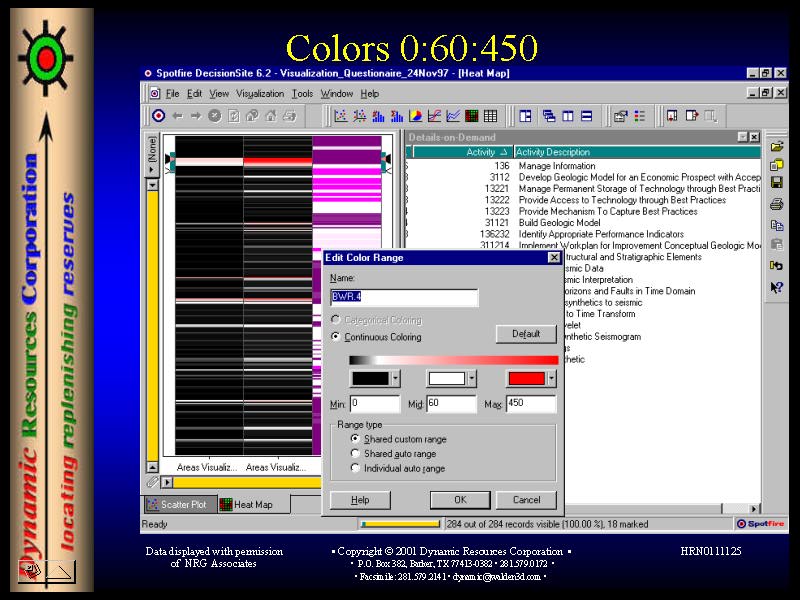Screen dimensions: 800x600
Task: Click the pie chart visualization toolbar icon
Action: point(415,116)
